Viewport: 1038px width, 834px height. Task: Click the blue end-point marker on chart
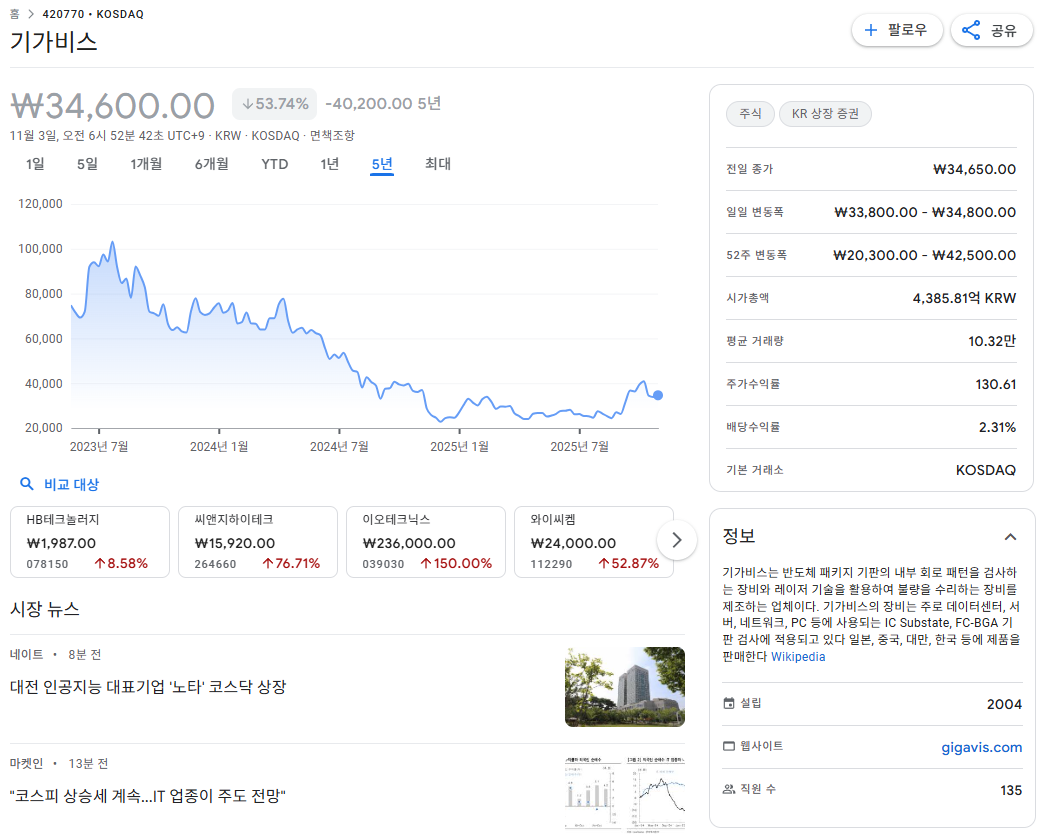[x=657, y=395]
